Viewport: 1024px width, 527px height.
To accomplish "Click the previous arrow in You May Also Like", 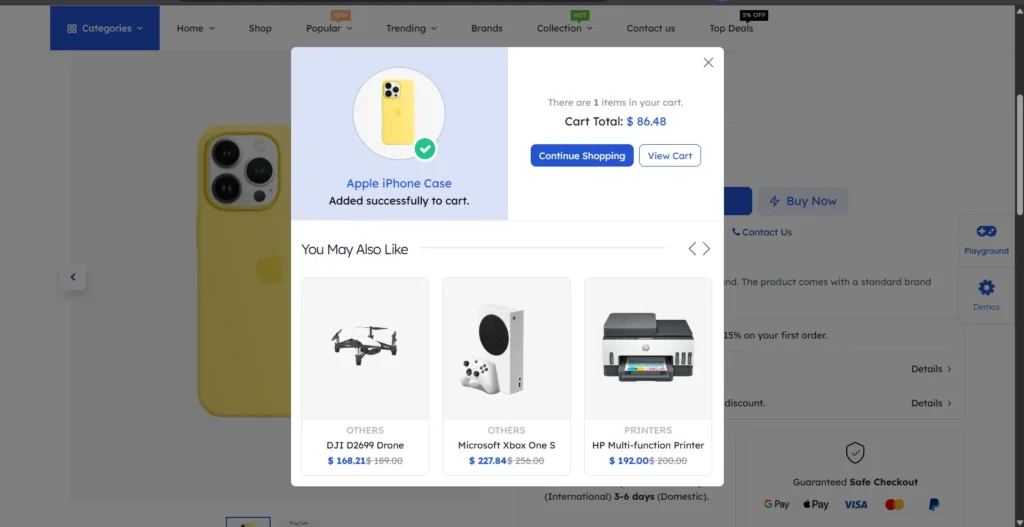I will pyautogui.click(x=692, y=249).
